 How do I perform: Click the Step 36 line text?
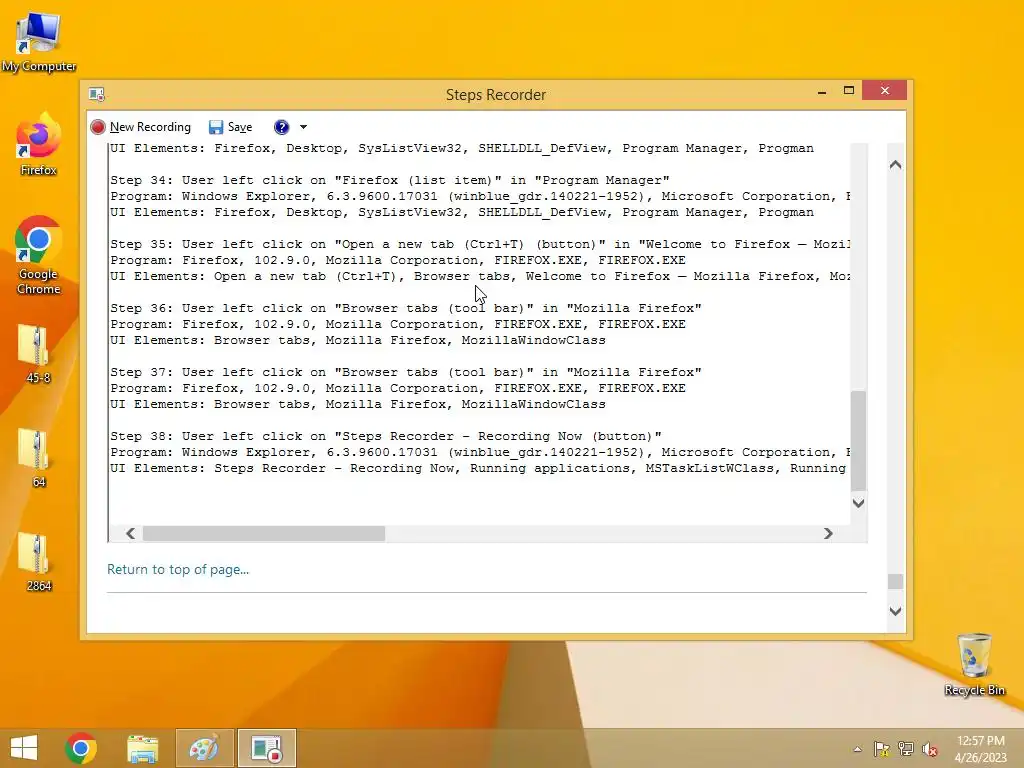tap(406, 308)
